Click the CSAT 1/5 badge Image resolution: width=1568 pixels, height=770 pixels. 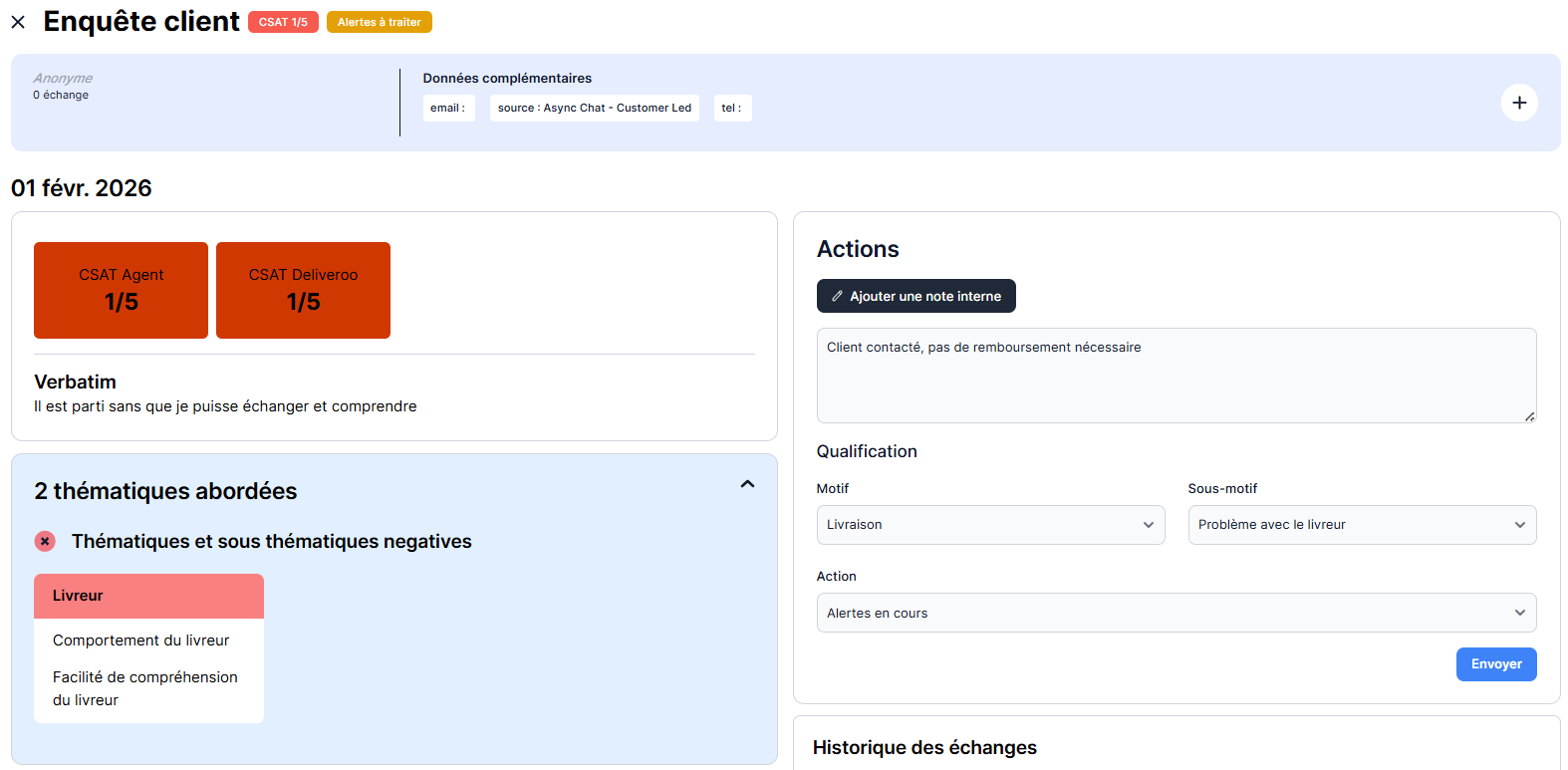[283, 22]
